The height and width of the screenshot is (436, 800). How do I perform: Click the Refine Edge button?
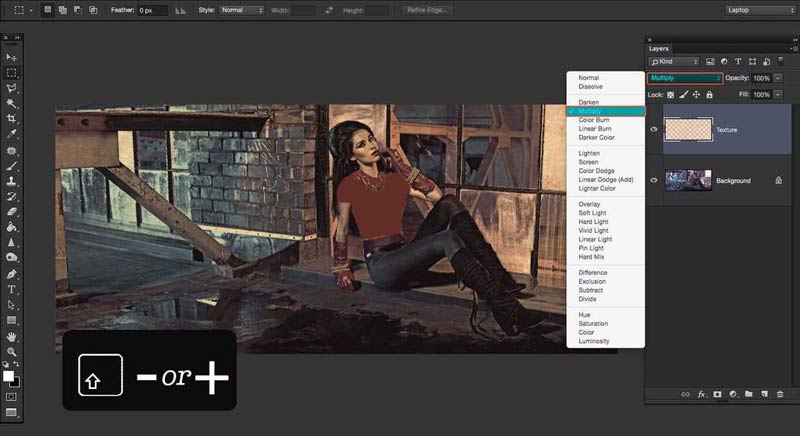tap(428, 9)
